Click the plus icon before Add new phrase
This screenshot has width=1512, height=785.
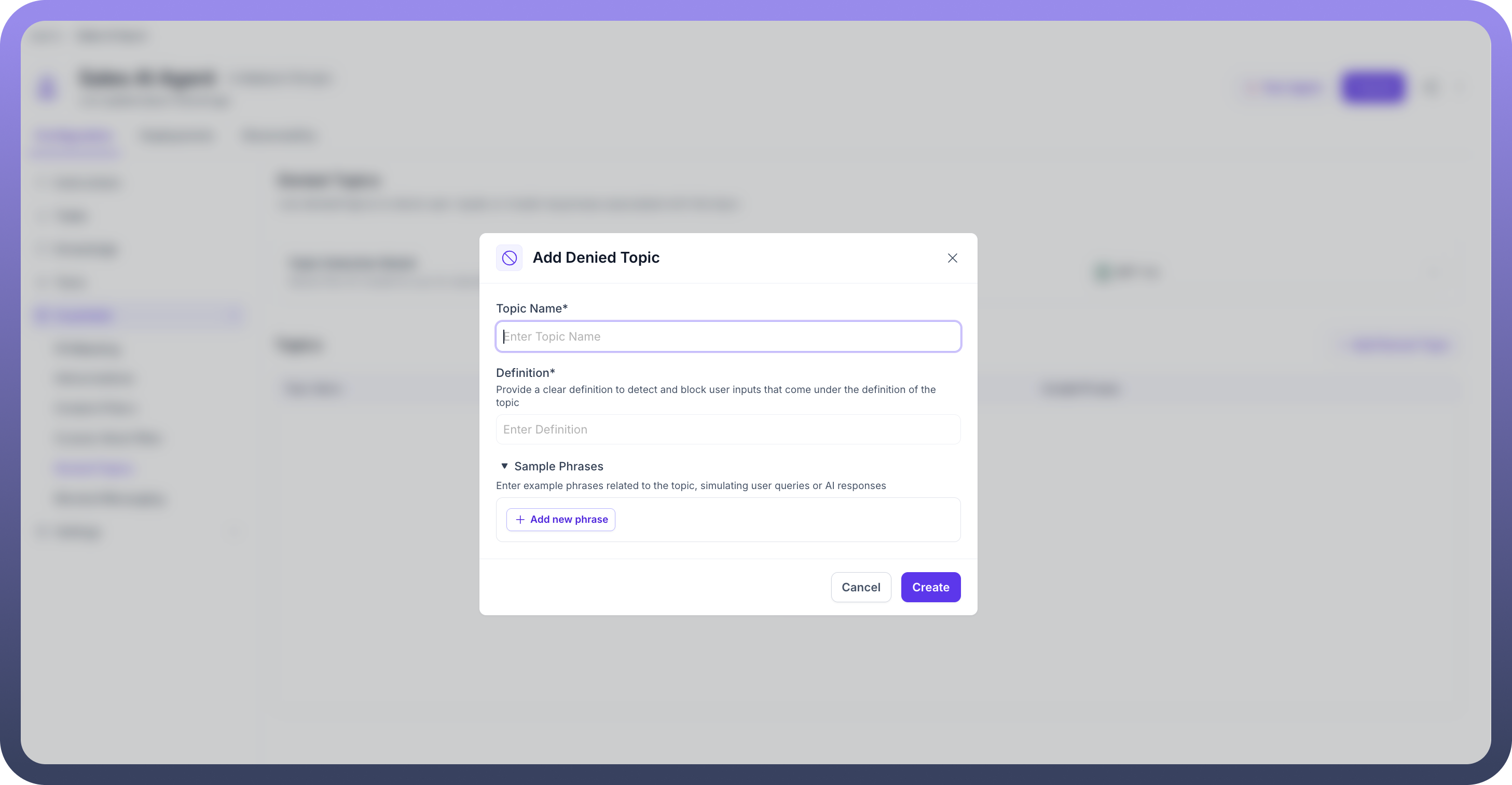click(519, 520)
